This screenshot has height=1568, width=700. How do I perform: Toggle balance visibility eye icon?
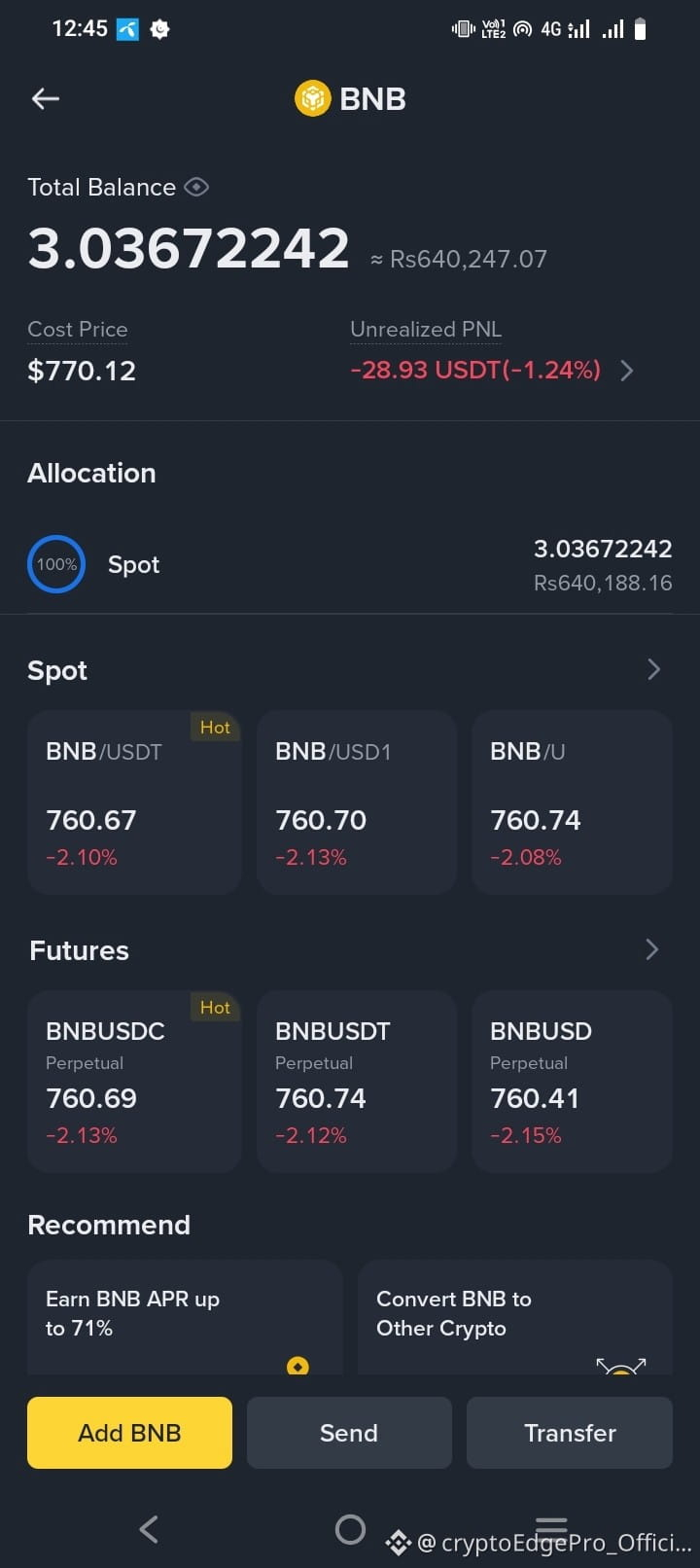pyautogui.click(x=196, y=187)
